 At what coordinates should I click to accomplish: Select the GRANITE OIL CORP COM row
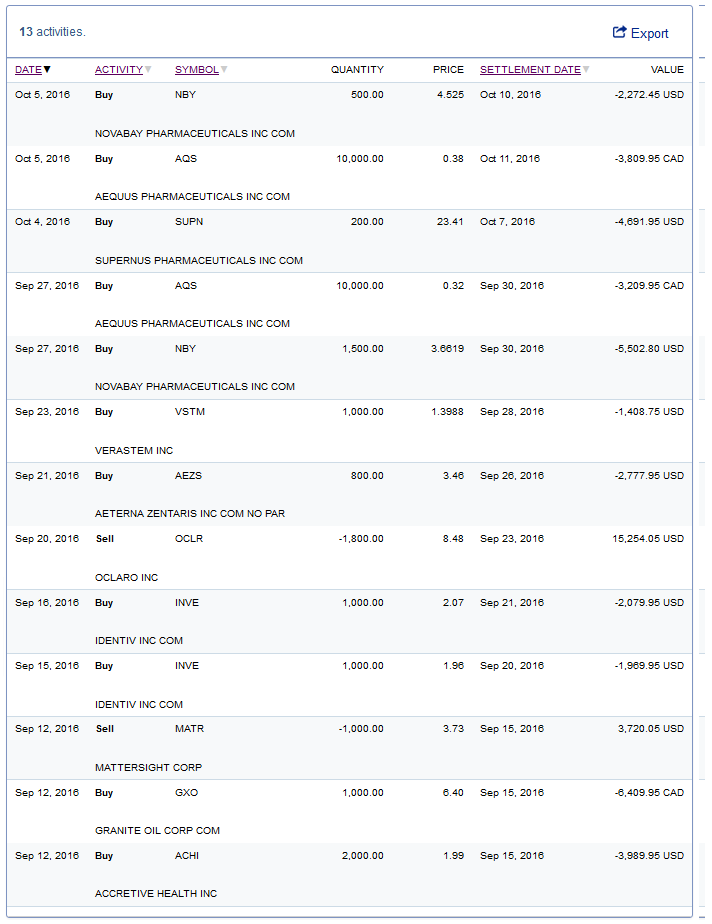click(157, 831)
